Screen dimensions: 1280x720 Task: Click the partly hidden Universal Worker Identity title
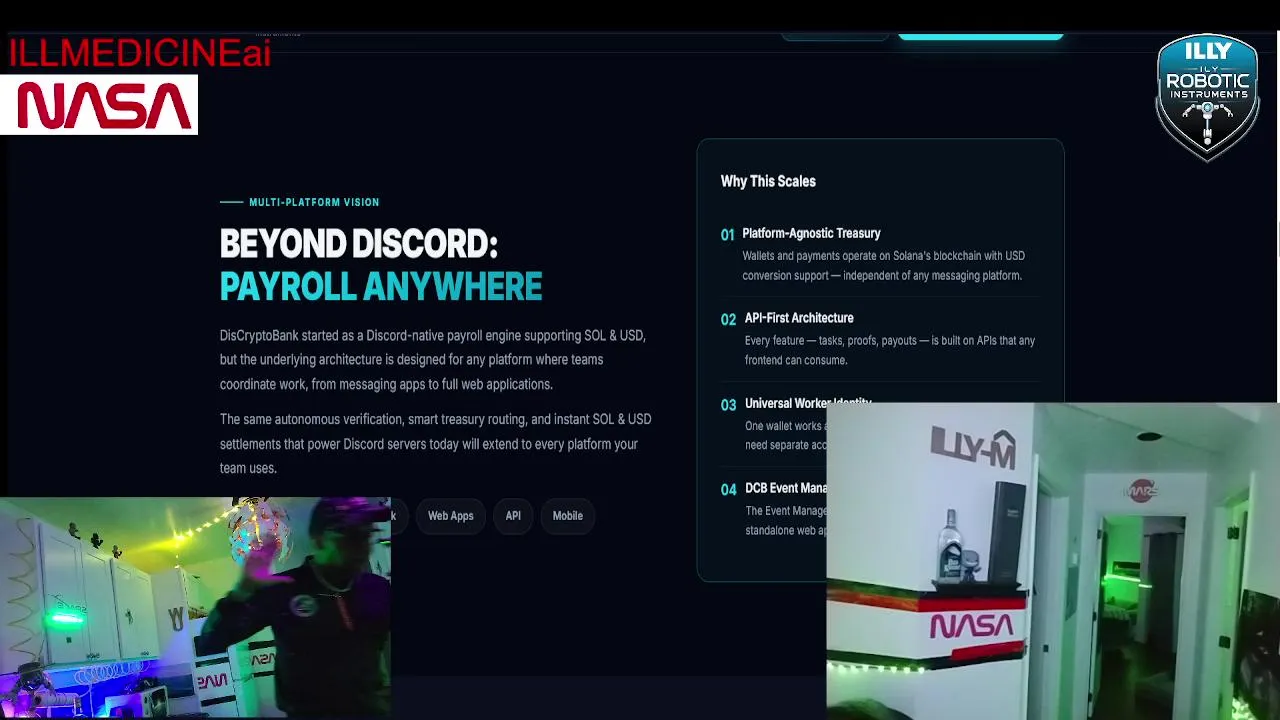tap(808, 403)
